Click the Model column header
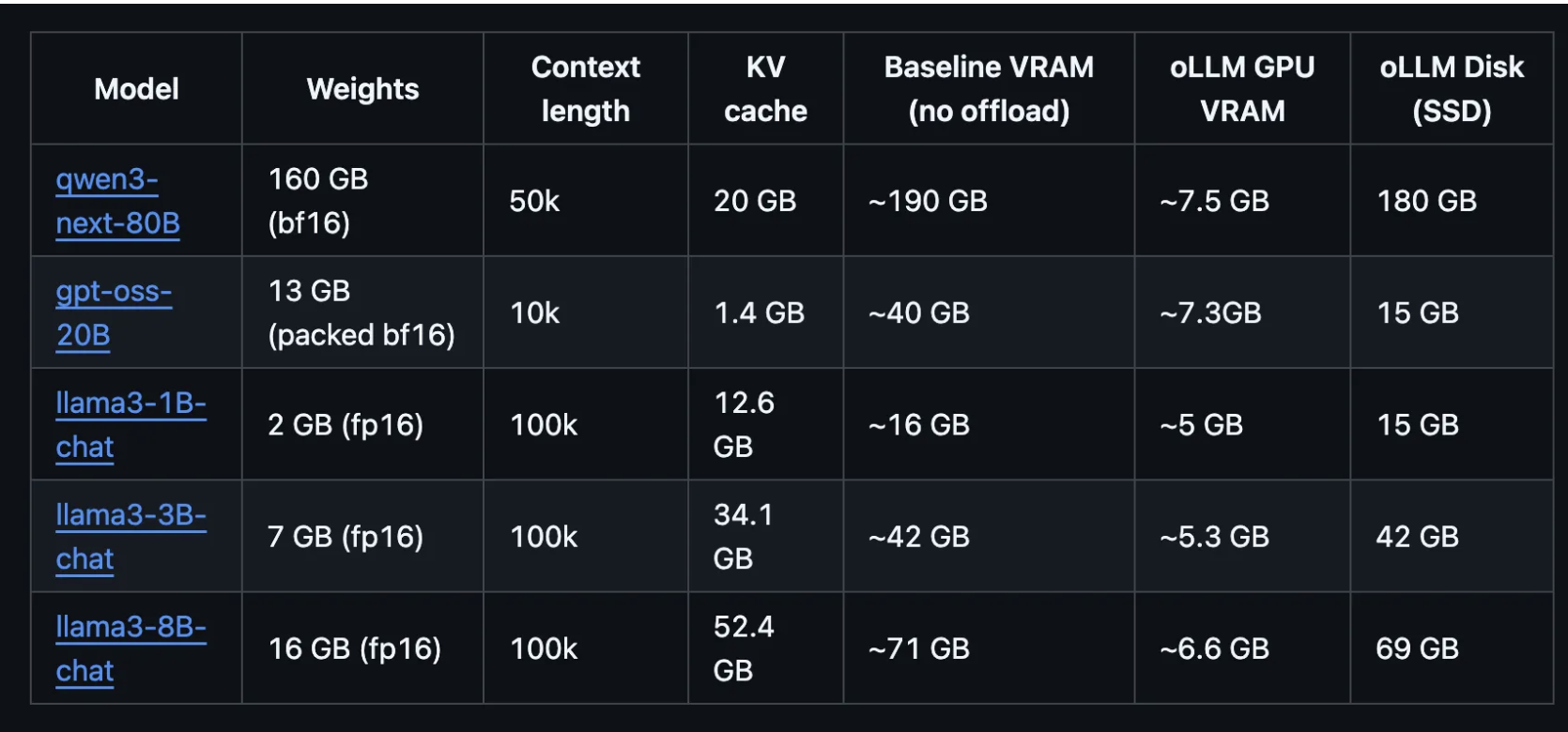Screen dimensions: 1568x732 click(136, 89)
